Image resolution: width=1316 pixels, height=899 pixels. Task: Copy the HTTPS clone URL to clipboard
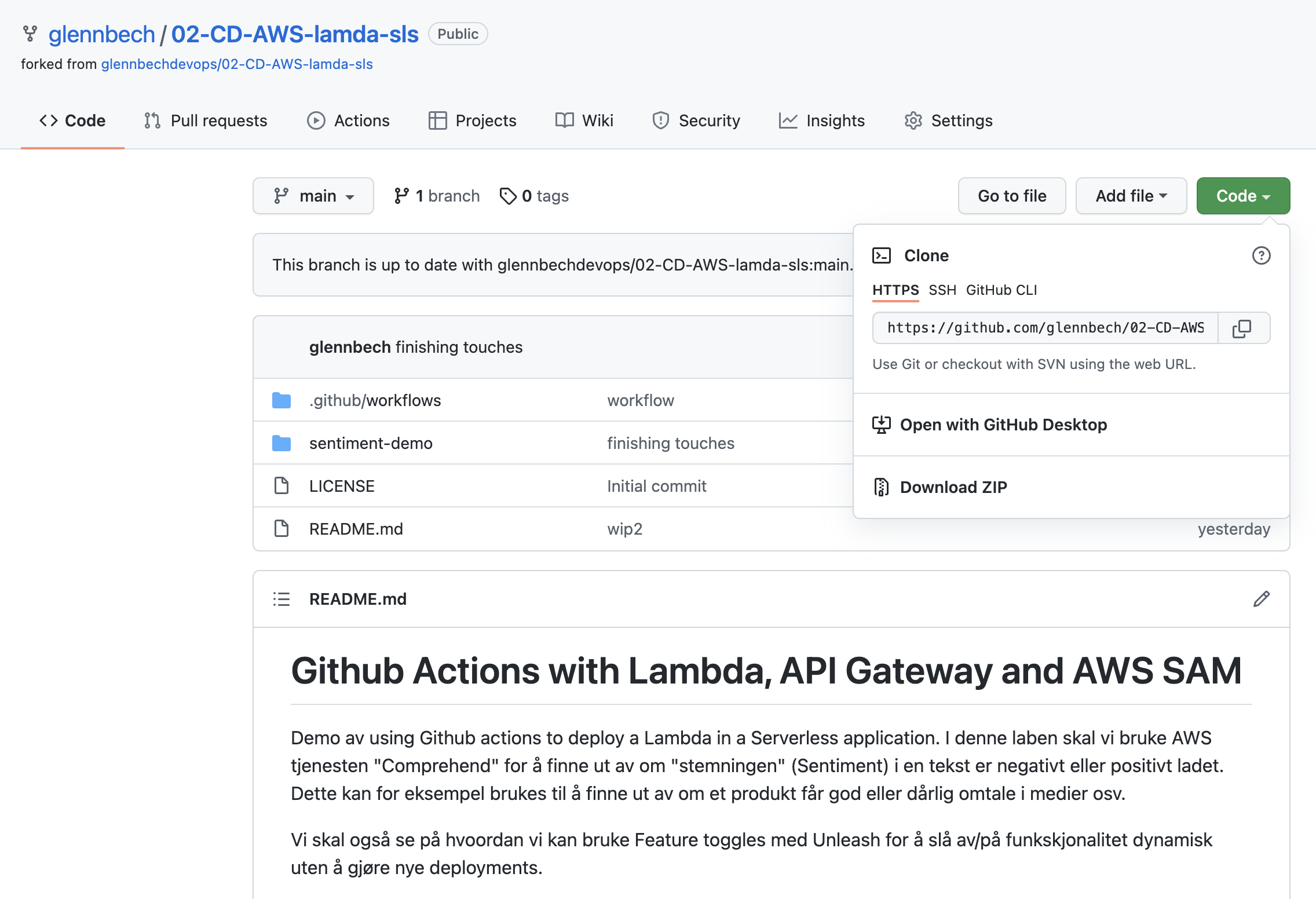[x=1242, y=328]
